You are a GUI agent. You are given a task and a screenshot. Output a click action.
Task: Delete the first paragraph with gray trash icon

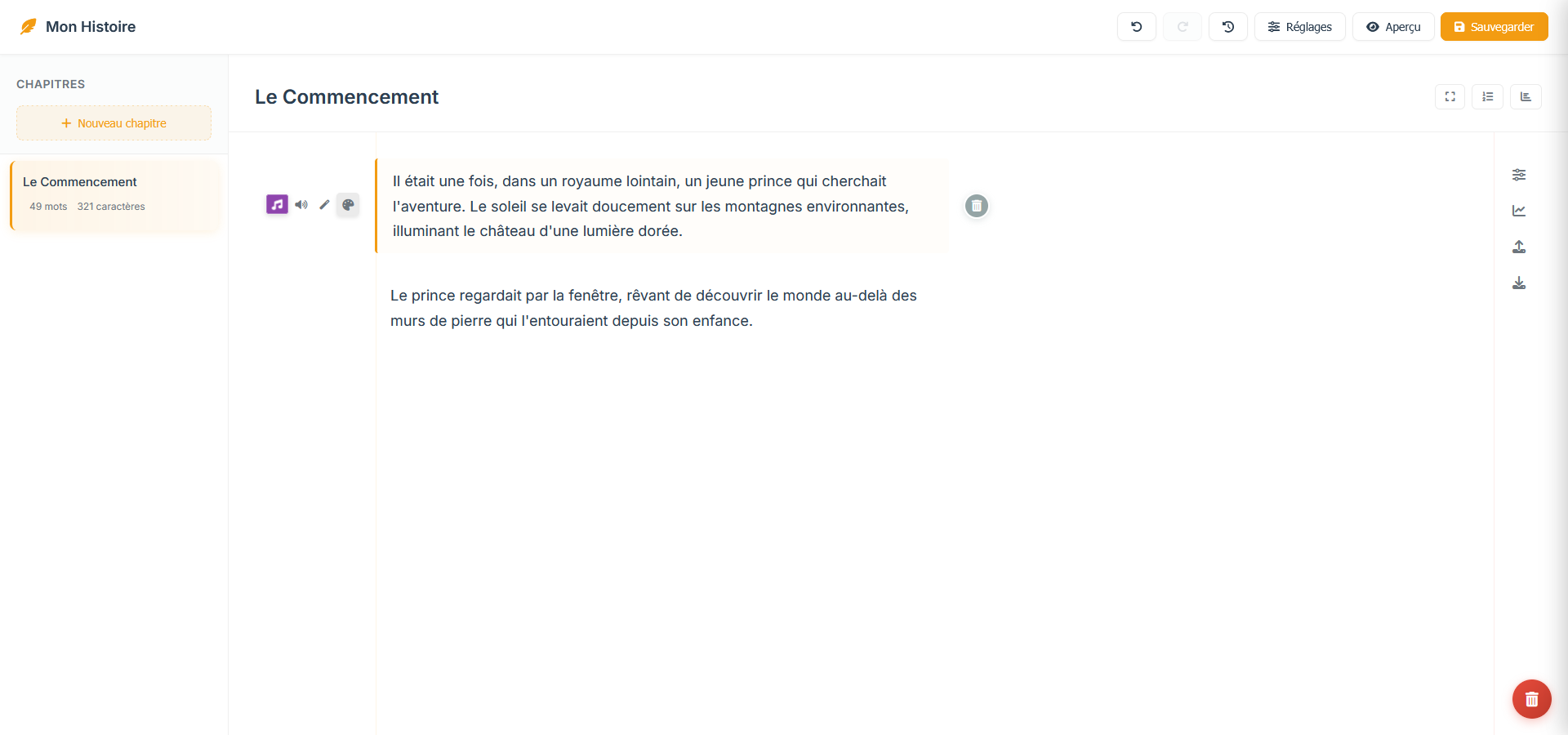pyautogui.click(x=976, y=206)
